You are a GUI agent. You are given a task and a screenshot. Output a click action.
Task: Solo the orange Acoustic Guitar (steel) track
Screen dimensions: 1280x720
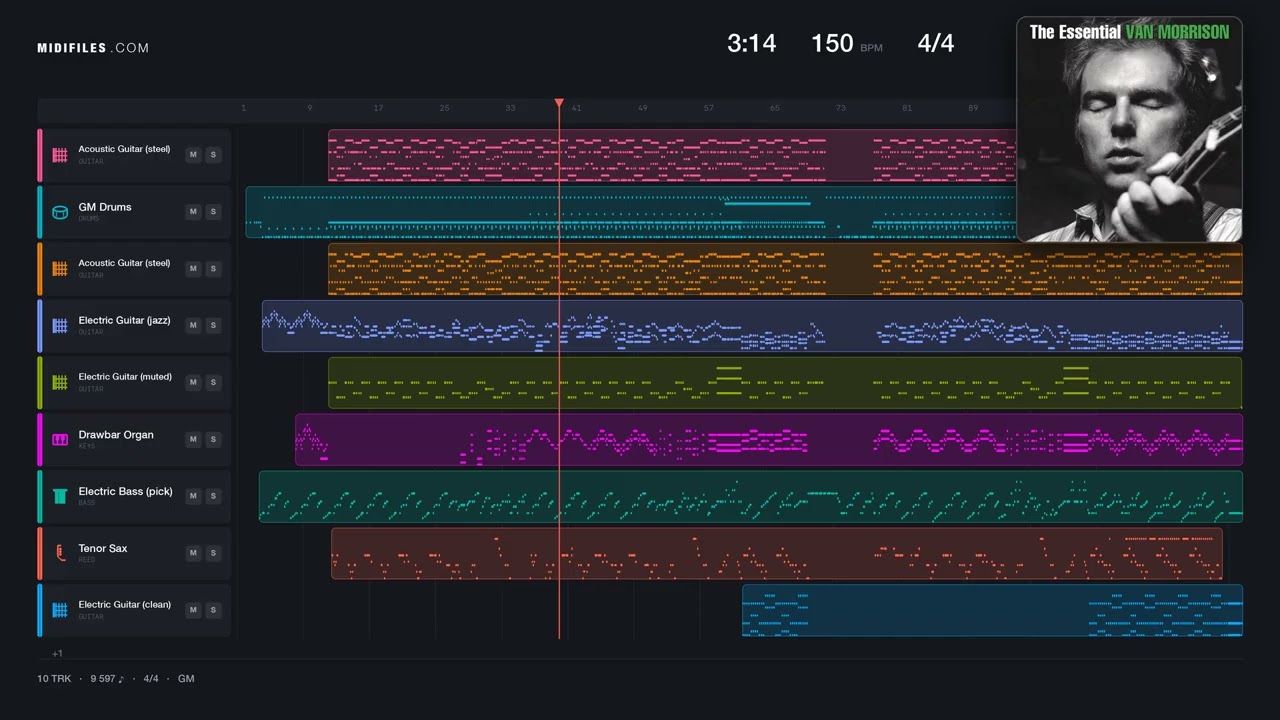pyautogui.click(x=213, y=269)
